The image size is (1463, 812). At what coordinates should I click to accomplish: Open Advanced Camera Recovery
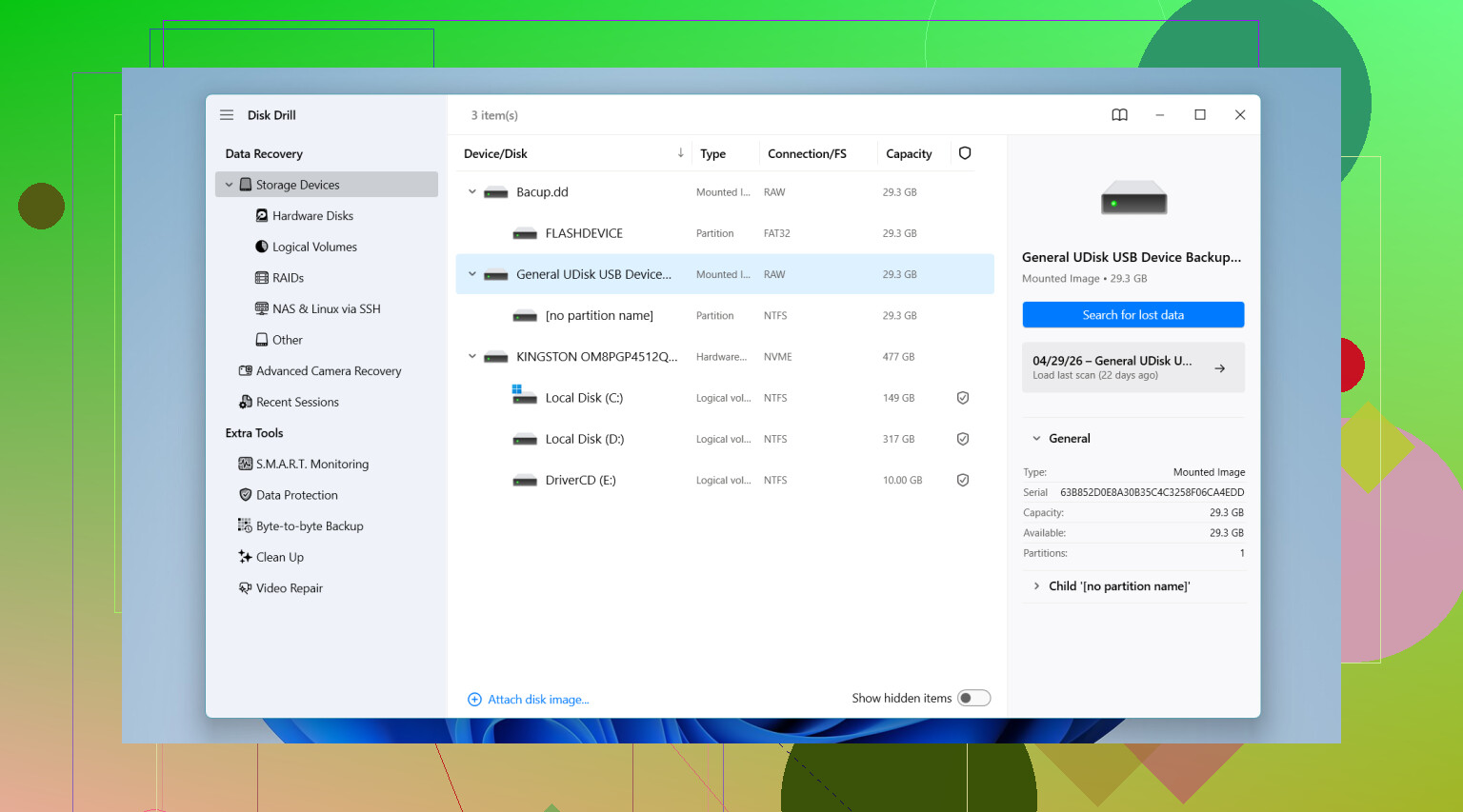tap(329, 371)
